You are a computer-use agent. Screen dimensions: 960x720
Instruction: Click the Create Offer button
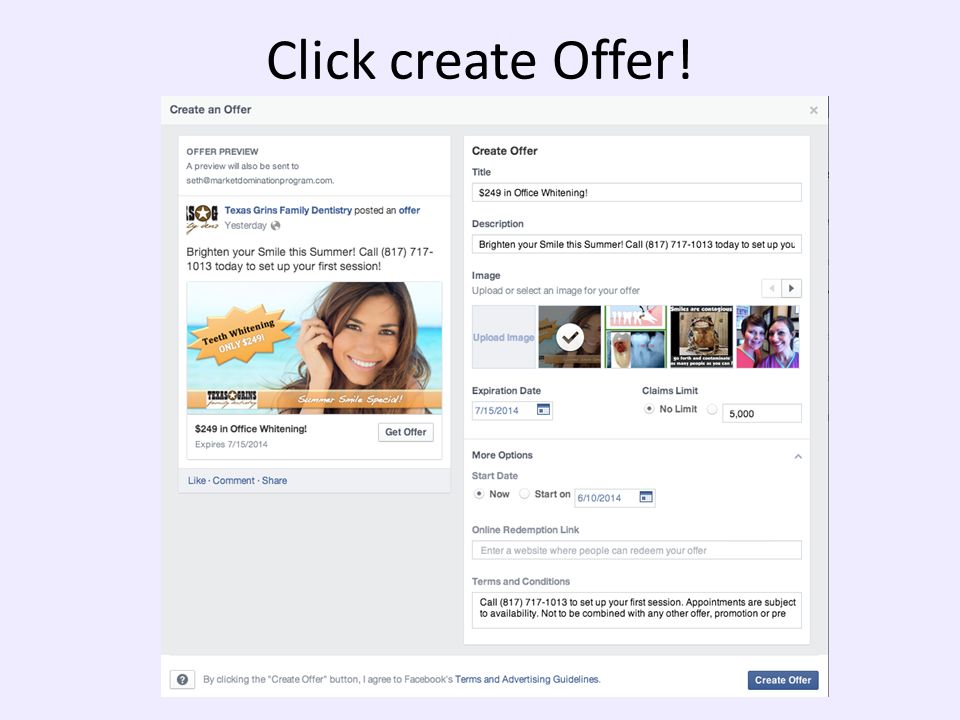(x=783, y=680)
